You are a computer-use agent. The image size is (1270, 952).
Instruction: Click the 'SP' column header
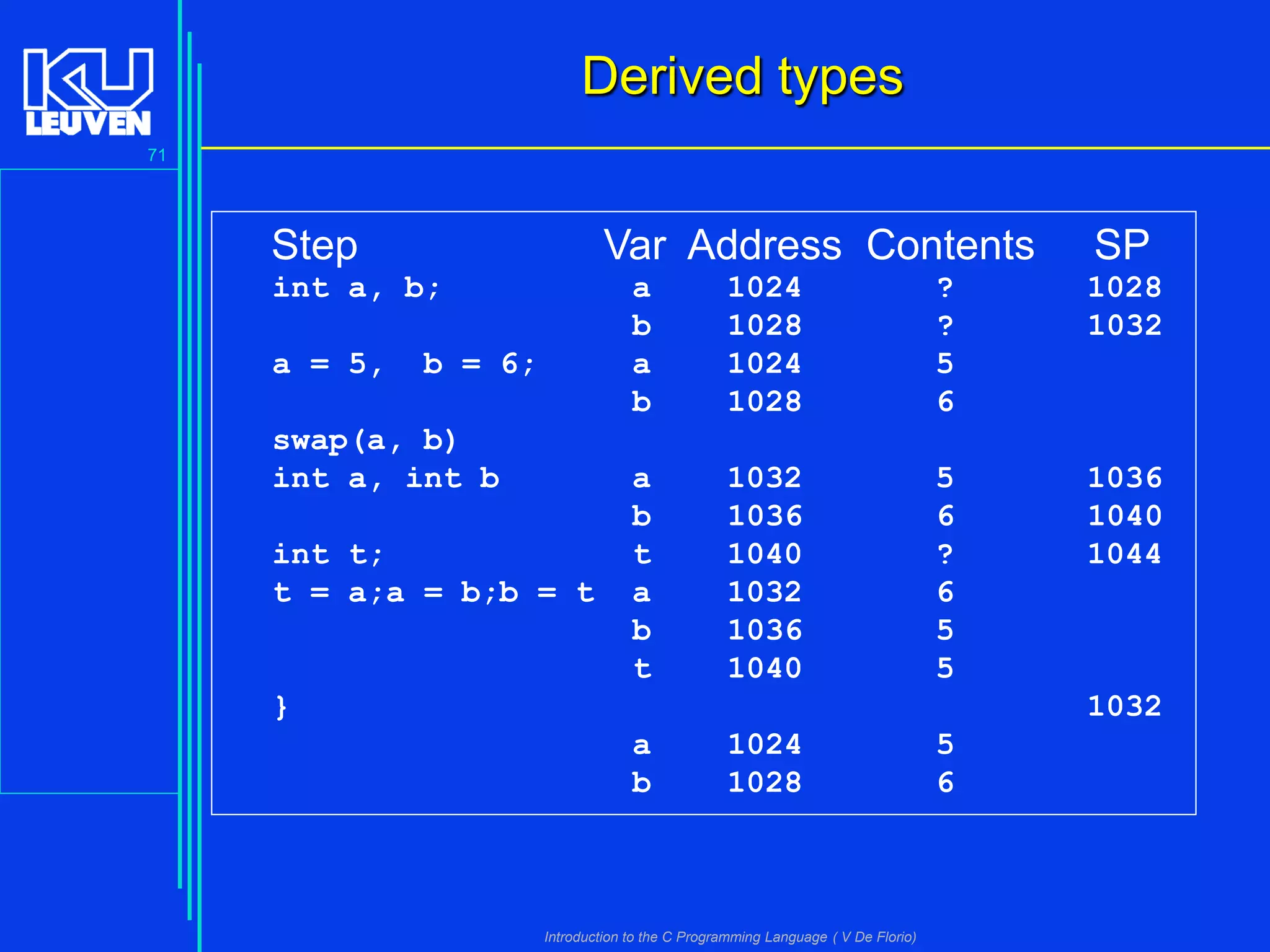coord(1121,245)
